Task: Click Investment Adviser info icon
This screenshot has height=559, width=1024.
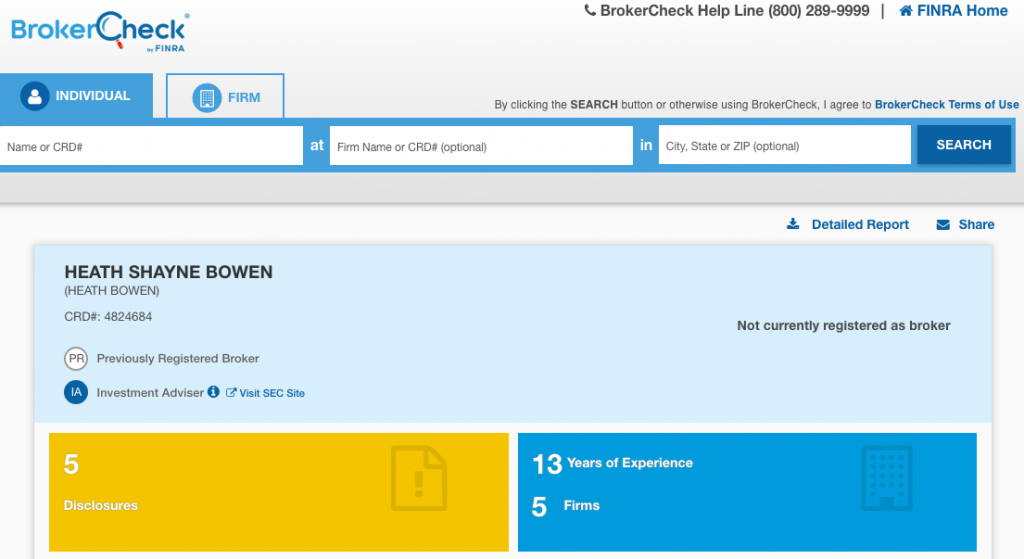Action: coord(214,392)
